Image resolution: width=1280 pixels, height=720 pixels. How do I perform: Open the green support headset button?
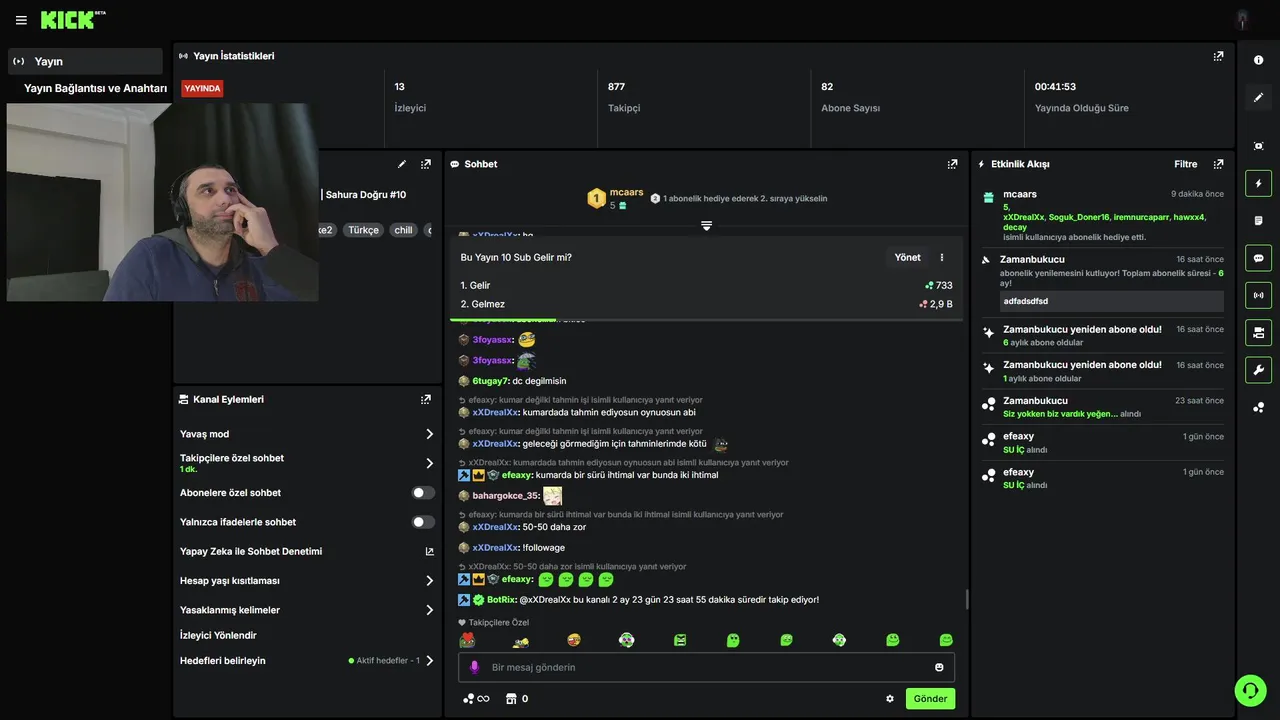[x=1250, y=690]
